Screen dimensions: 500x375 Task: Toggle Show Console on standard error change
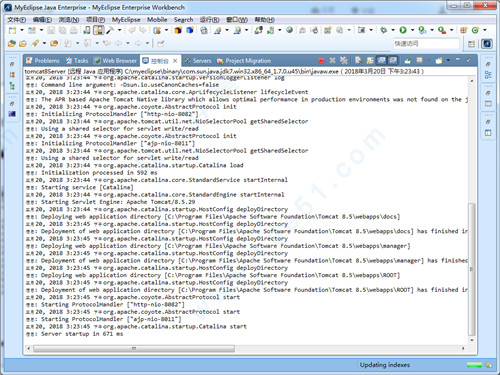(x=393, y=60)
